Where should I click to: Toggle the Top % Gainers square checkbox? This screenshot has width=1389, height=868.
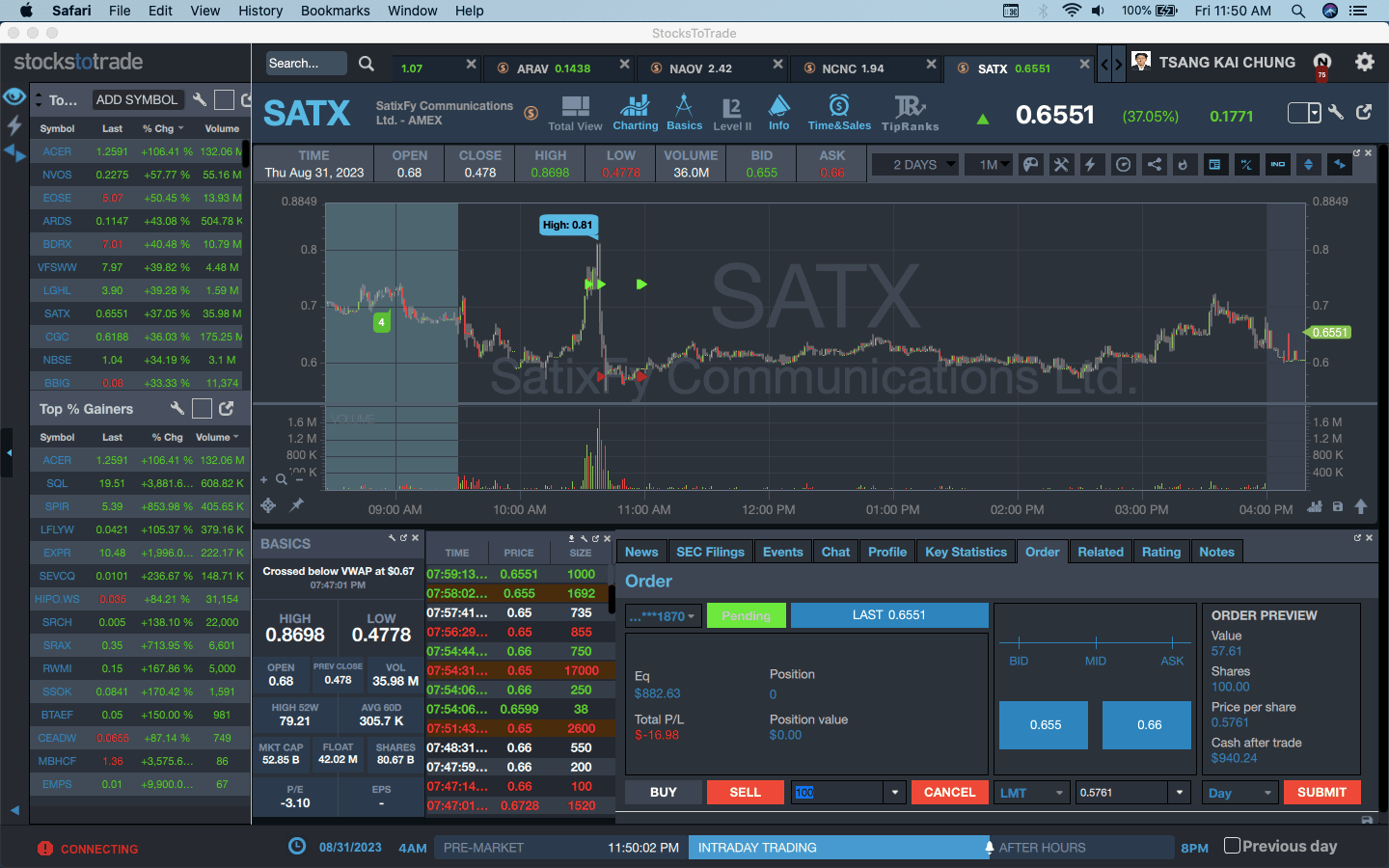click(x=202, y=408)
